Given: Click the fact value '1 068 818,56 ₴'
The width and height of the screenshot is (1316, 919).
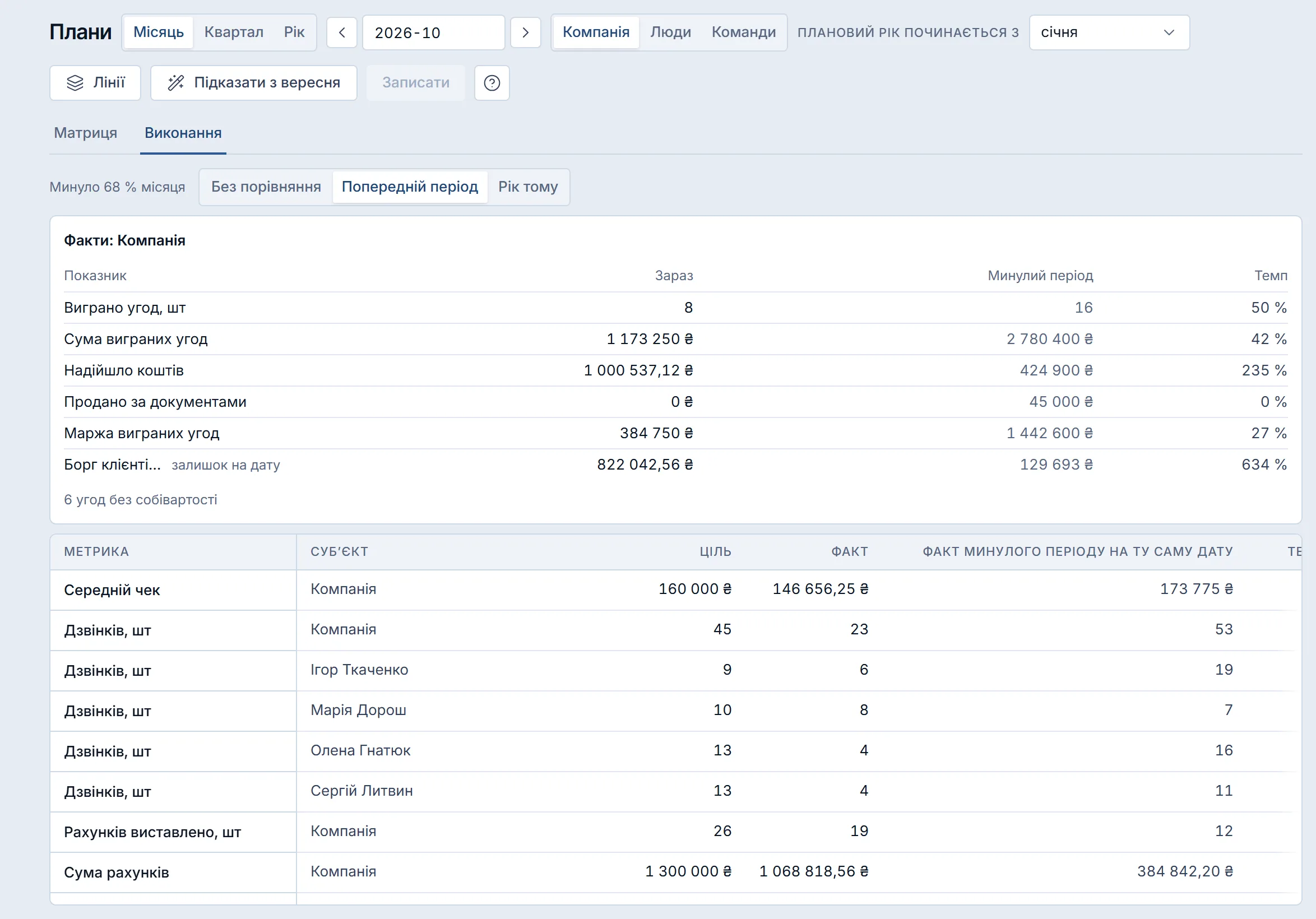Looking at the screenshot, I should pos(814,871).
